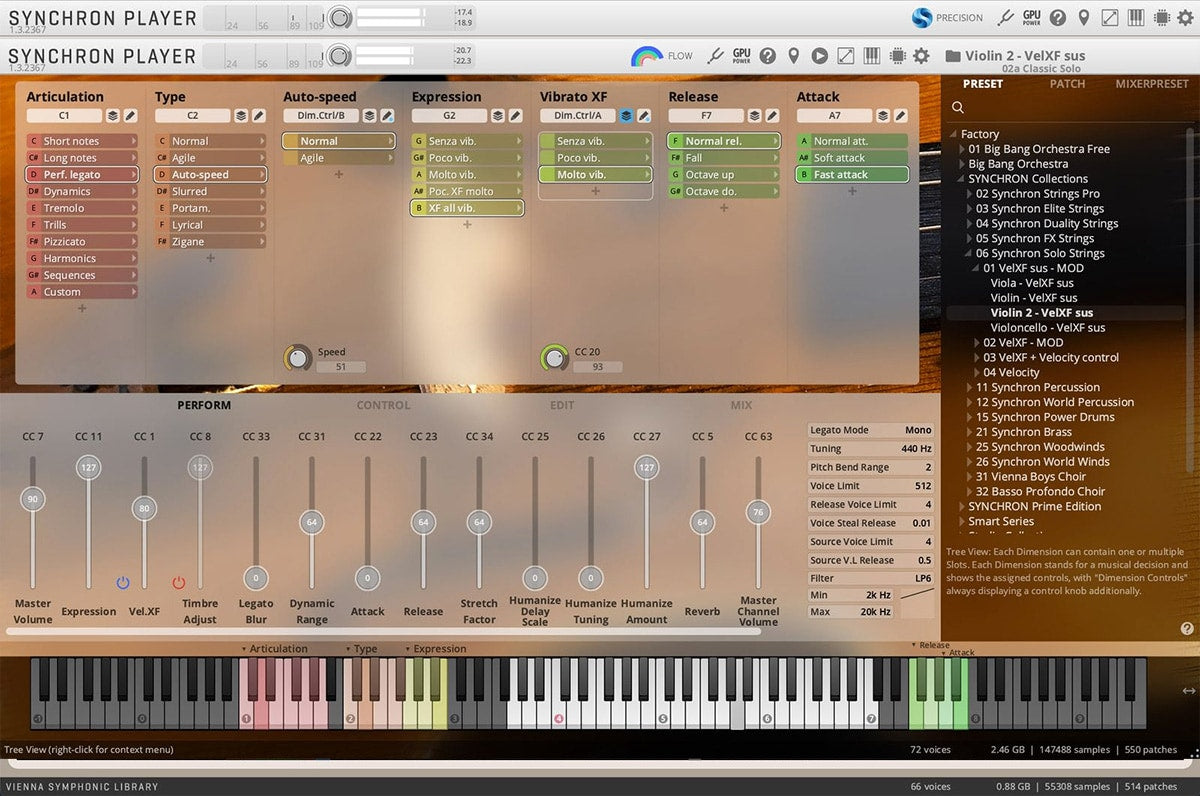Click the tuning fork icon in the back Precision window
The width and height of the screenshot is (1200, 796).
click(x=1006, y=18)
